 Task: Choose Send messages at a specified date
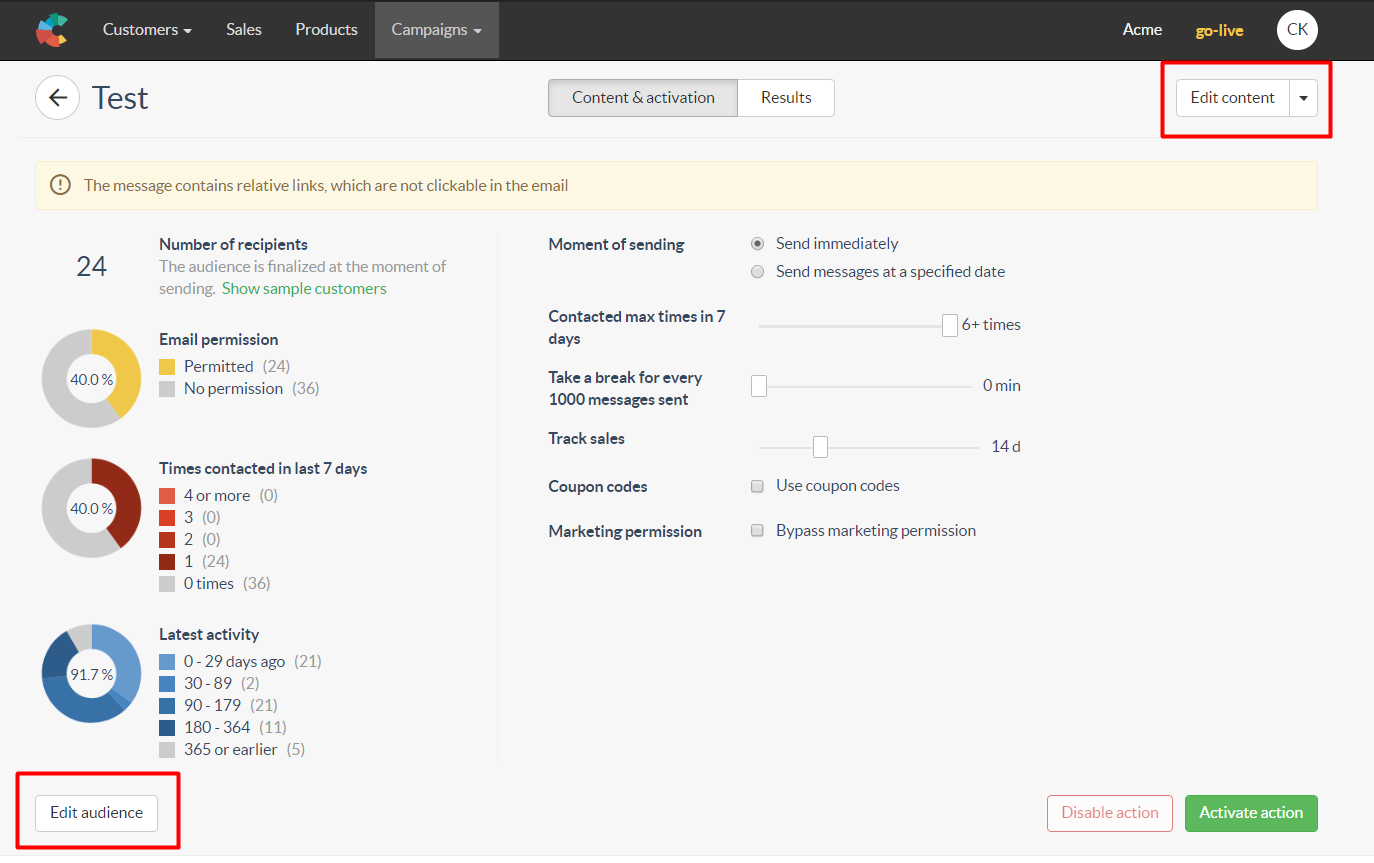click(x=757, y=272)
